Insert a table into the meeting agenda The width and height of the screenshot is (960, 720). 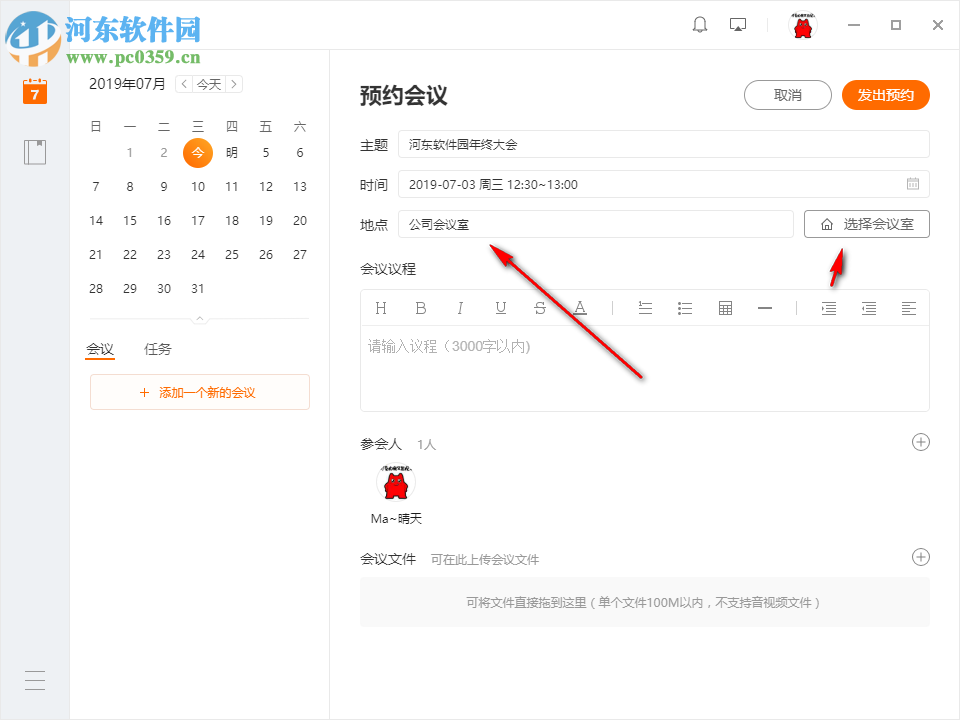[x=725, y=308]
